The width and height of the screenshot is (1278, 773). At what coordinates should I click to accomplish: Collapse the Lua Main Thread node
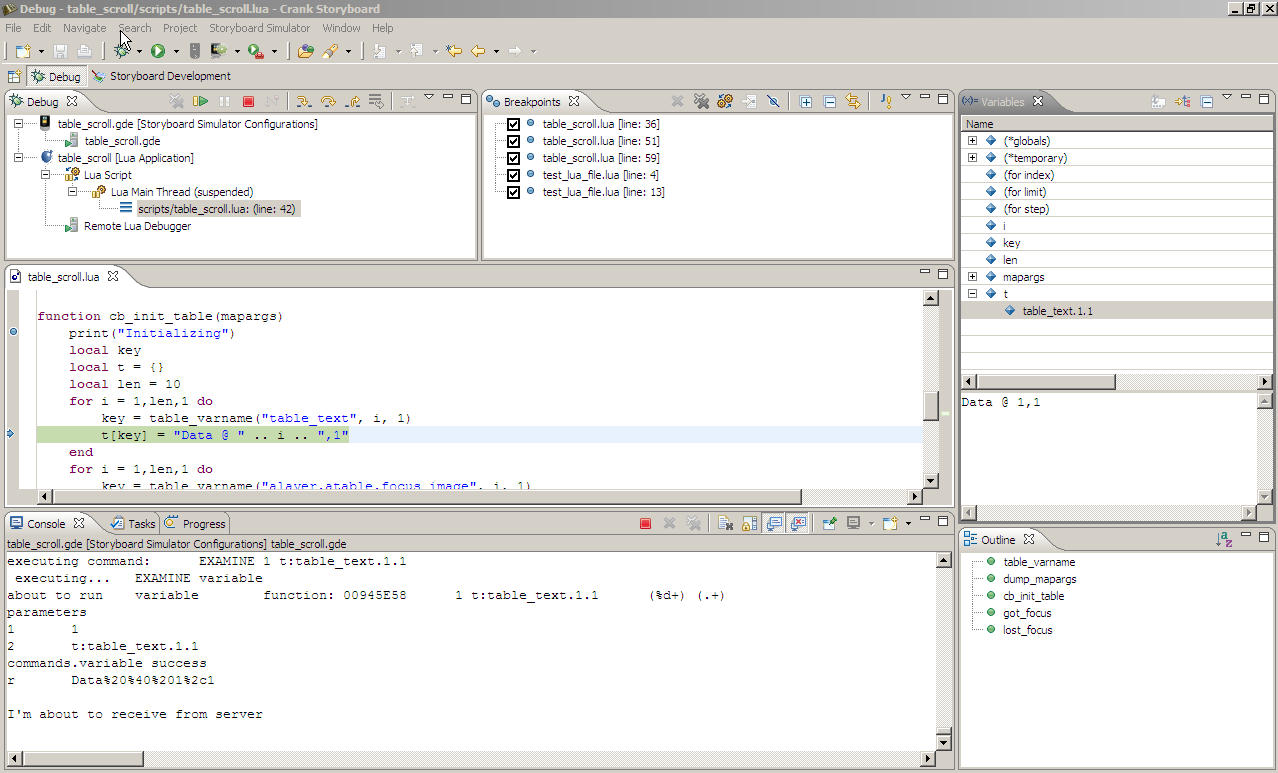tap(72, 192)
